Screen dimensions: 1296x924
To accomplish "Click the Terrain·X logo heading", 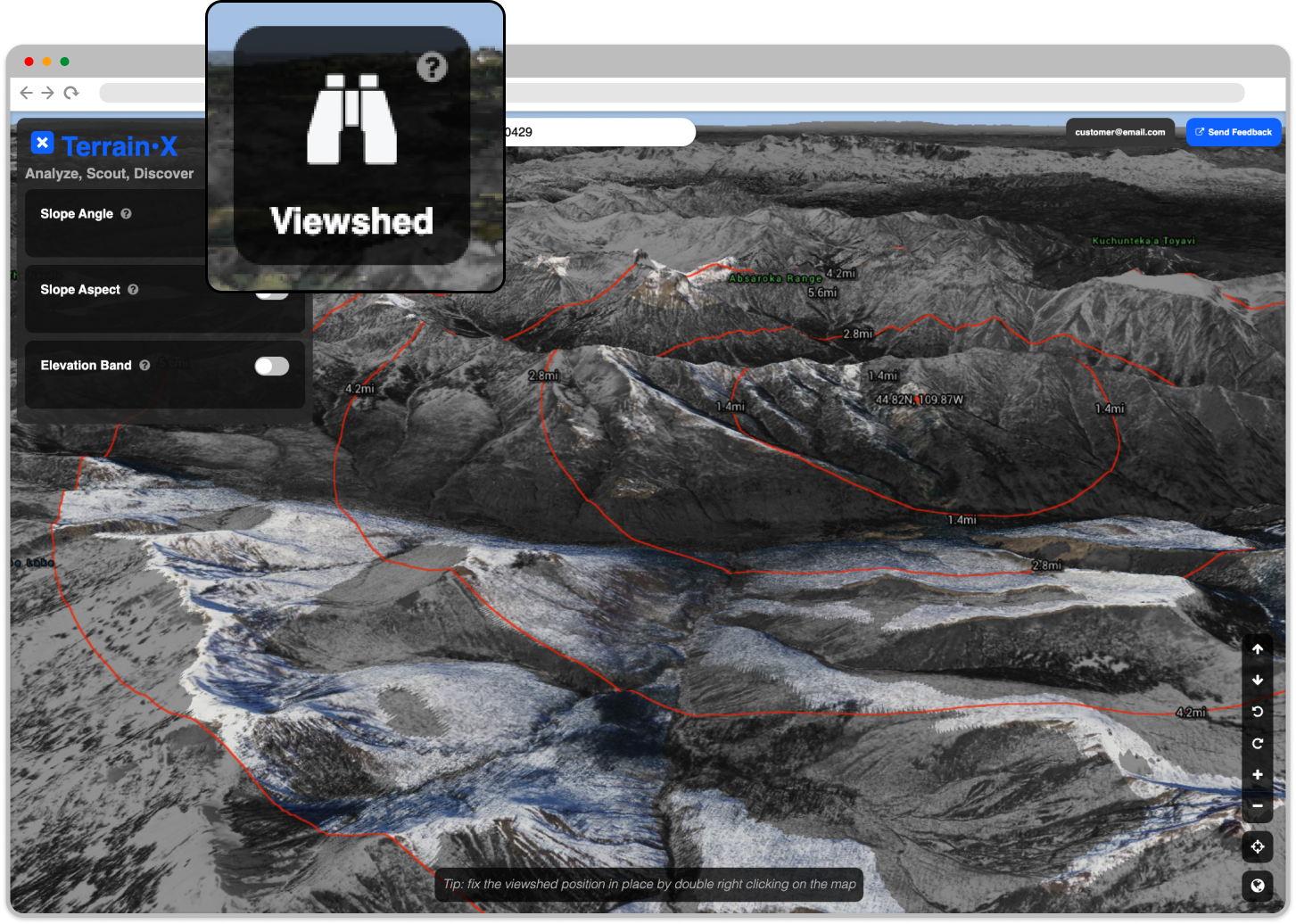I will (x=122, y=146).
